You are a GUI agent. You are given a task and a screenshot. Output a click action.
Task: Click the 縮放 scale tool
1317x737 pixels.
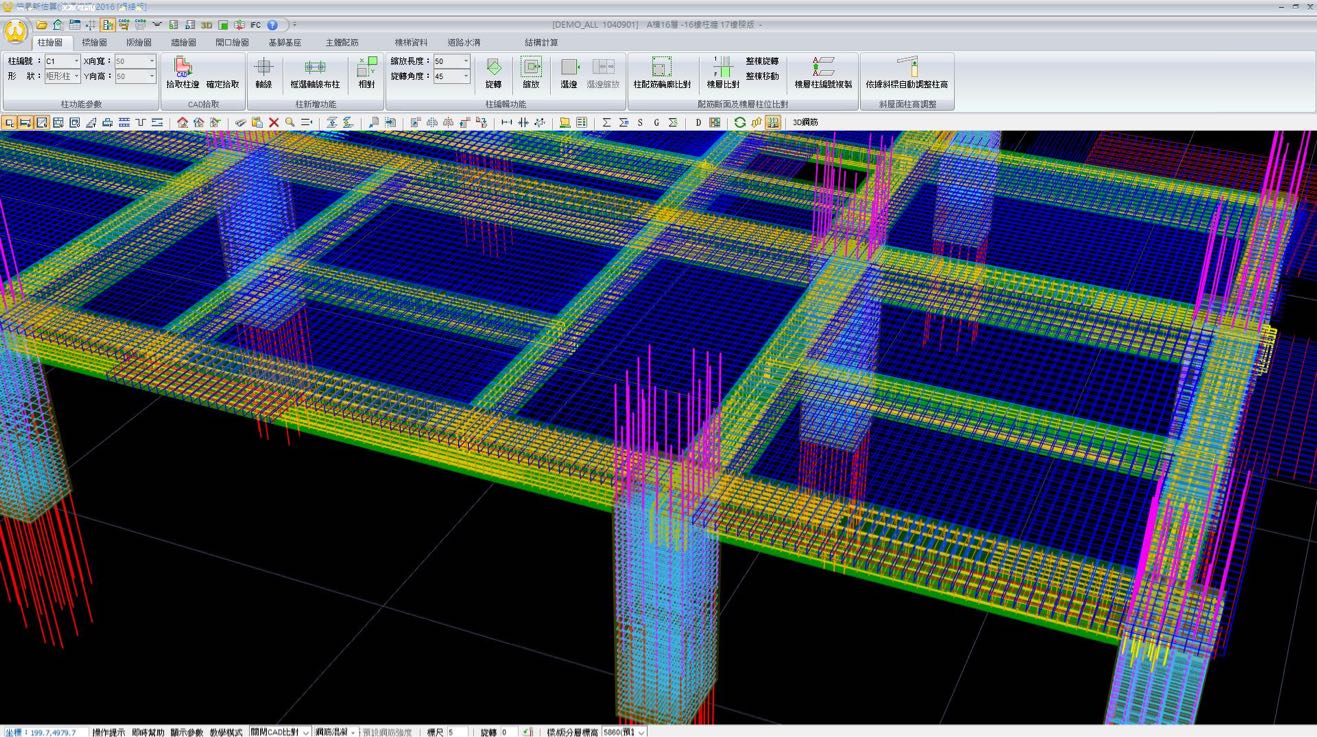click(x=531, y=75)
